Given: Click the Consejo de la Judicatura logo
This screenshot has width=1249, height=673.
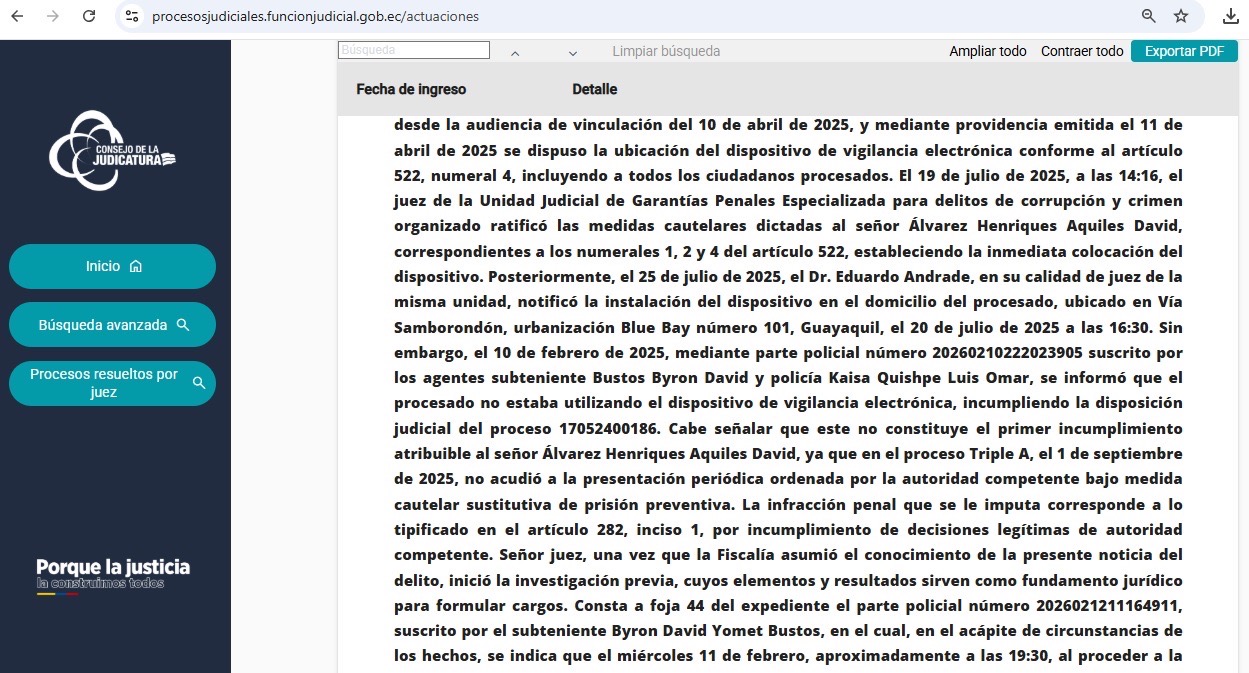Looking at the screenshot, I should tap(112, 151).
